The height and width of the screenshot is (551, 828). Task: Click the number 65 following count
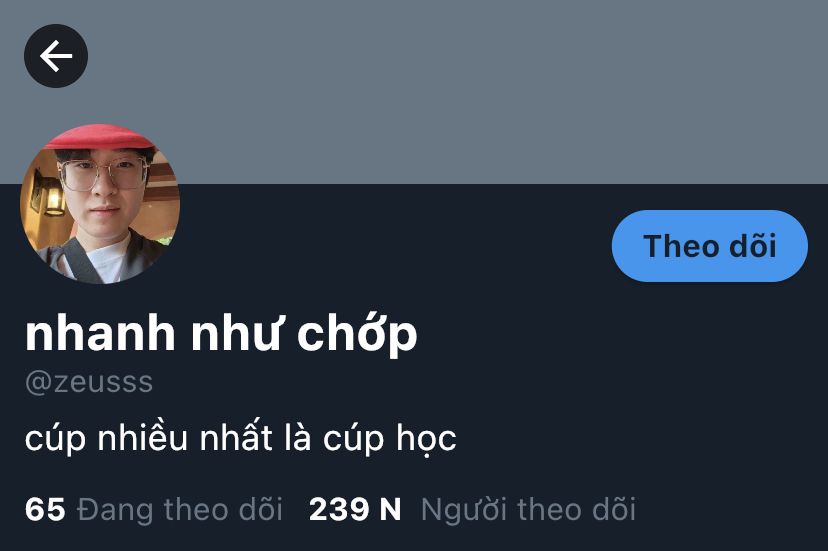point(45,509)
